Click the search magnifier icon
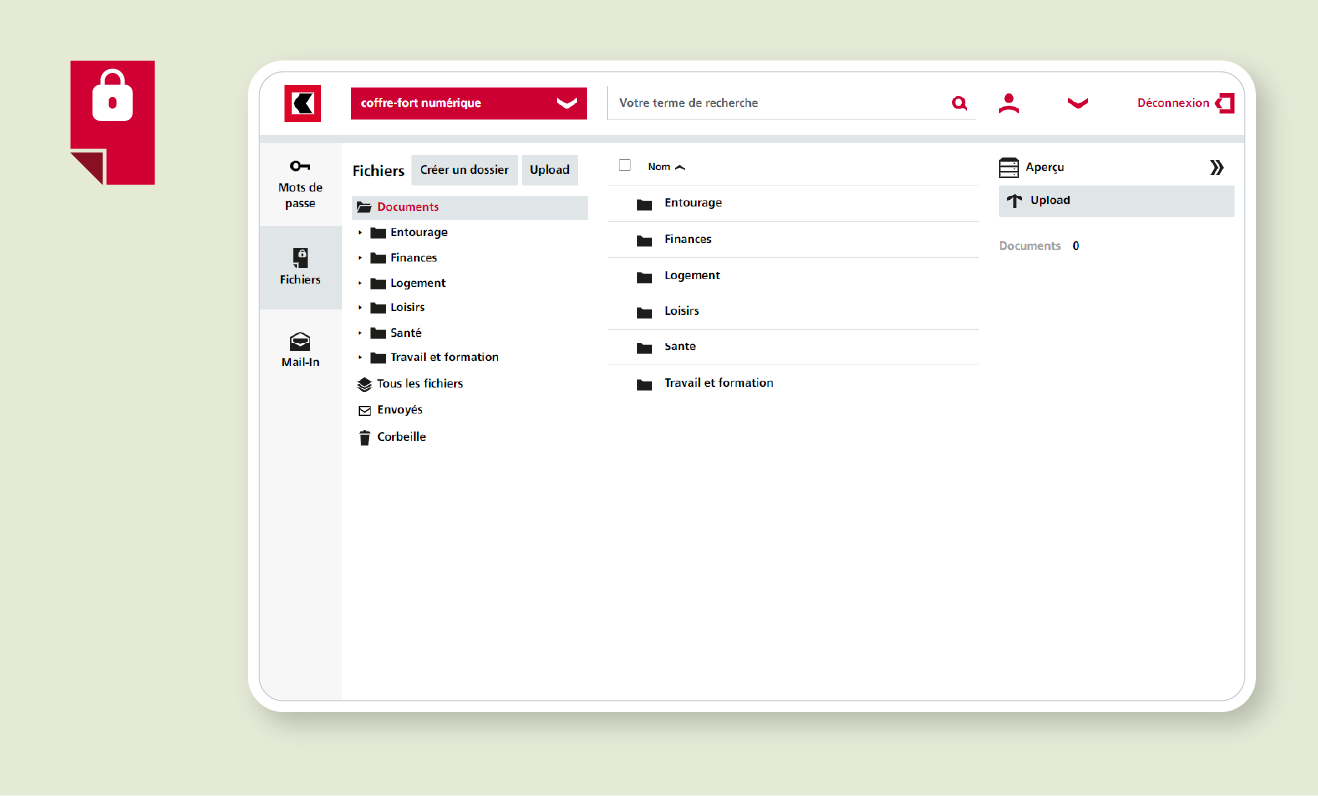This screenshot has height=796, width=1318. tap(959, 103)
